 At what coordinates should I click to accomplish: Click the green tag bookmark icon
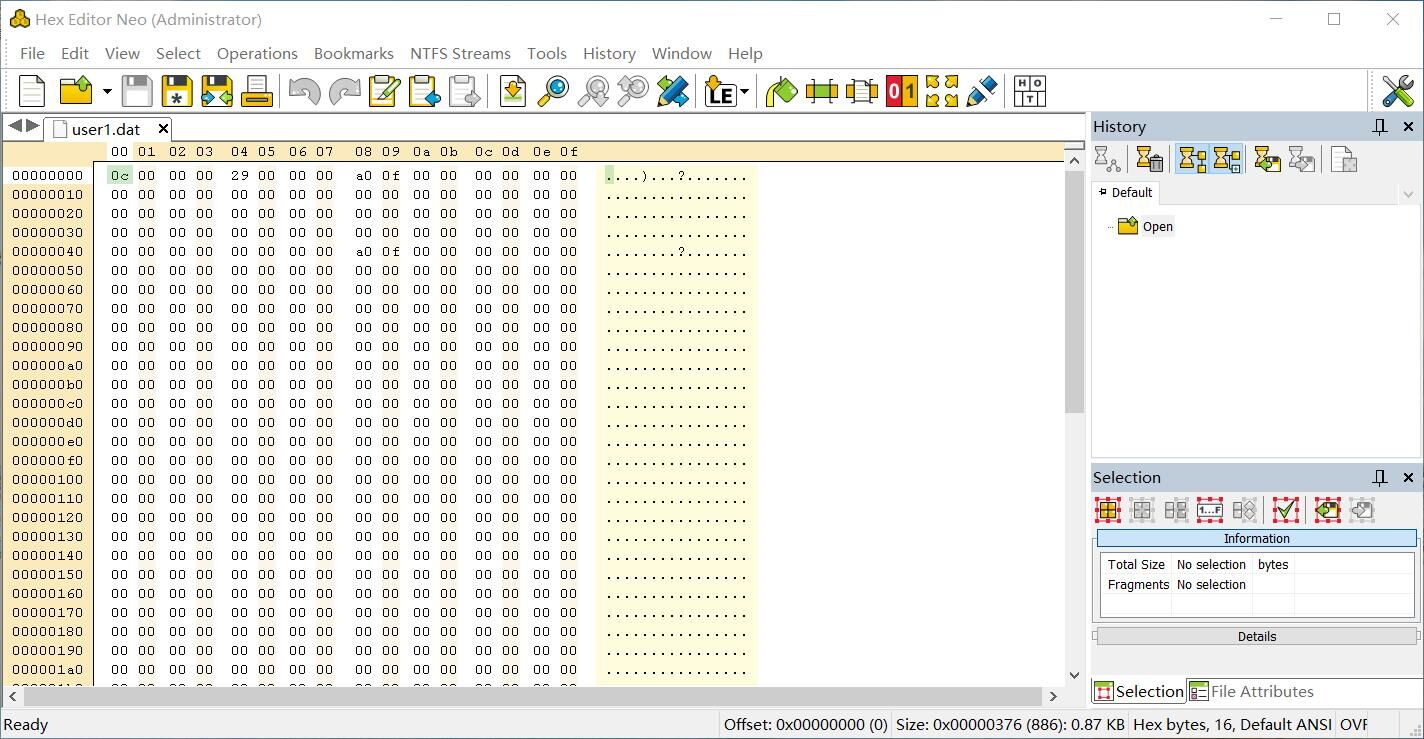pyautogui.click(x=781, y=91)
